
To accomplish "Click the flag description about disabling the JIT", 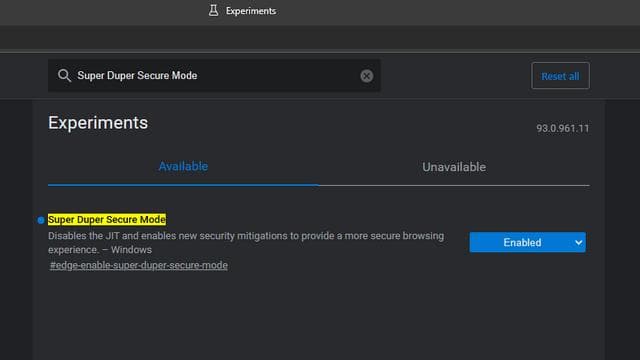I will pos(246,242).
